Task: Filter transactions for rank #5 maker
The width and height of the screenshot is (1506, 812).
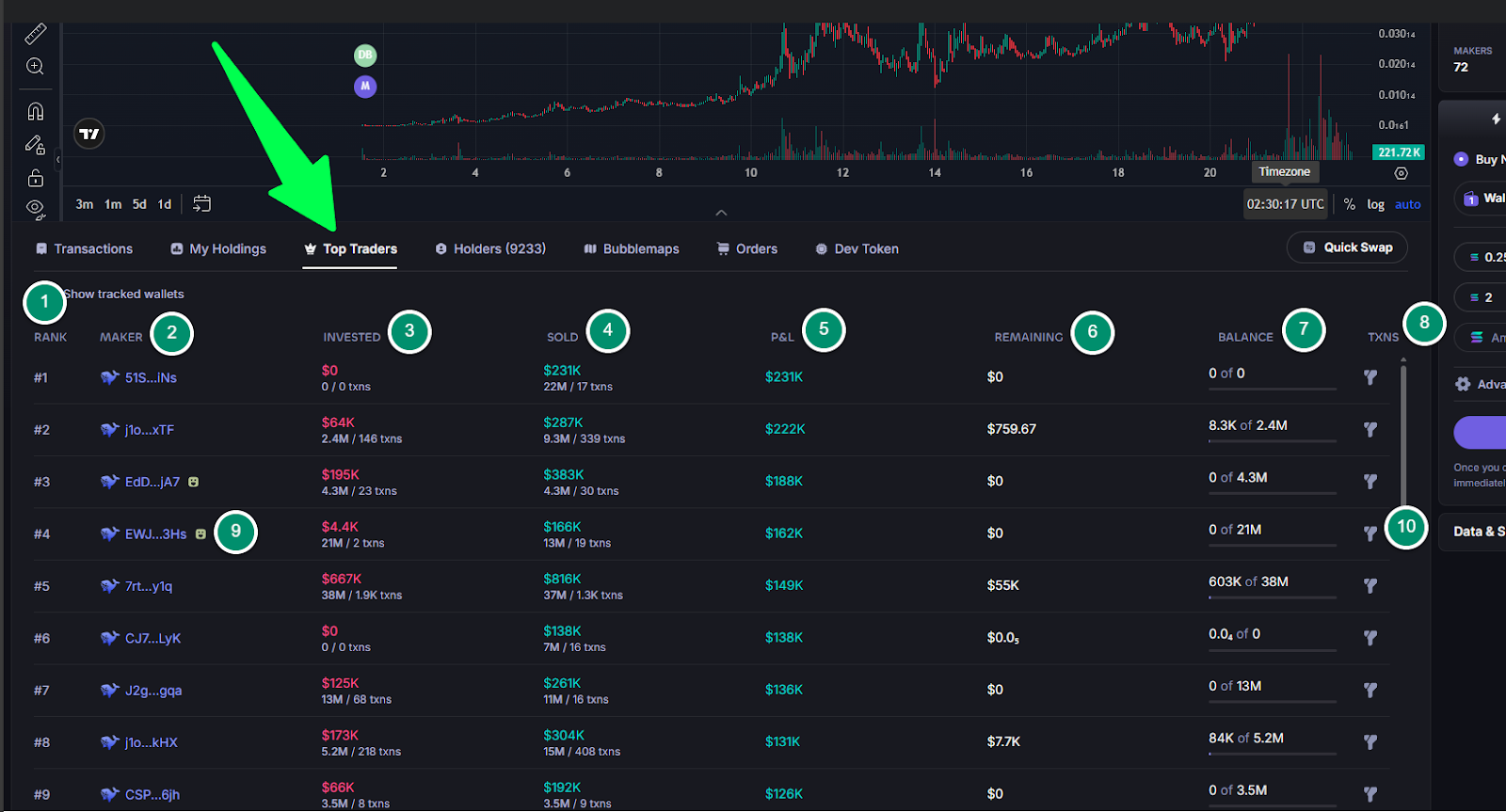Action: [x=1370, y=585]
